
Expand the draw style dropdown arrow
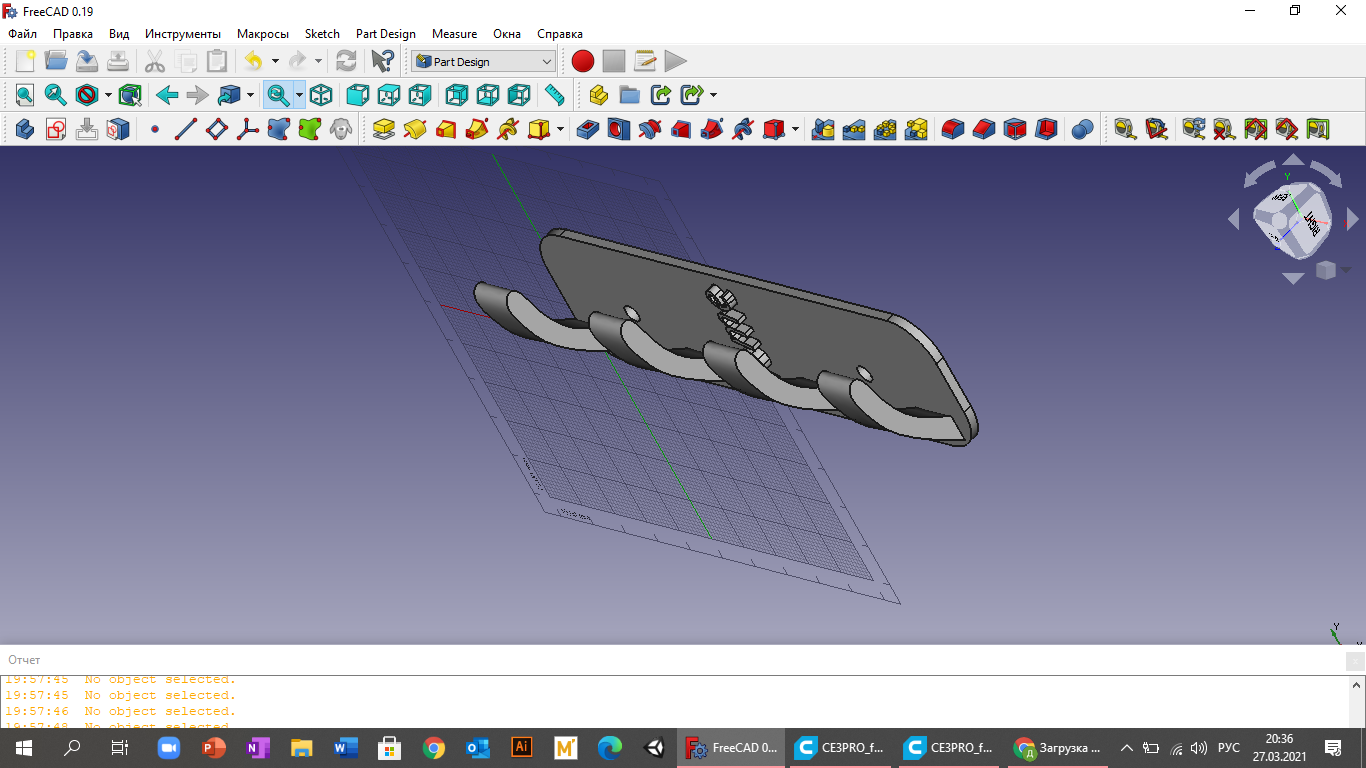pyautogui.click(x=108, y=95)
